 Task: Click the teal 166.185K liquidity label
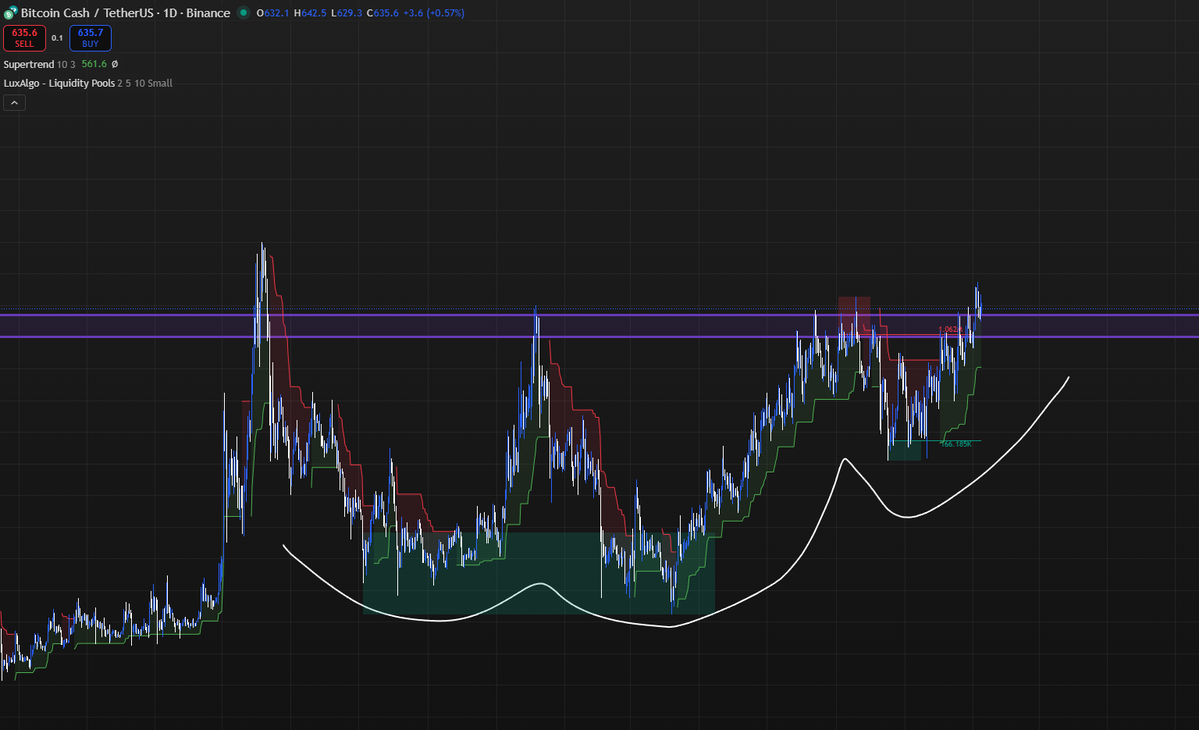coord(956,444)
